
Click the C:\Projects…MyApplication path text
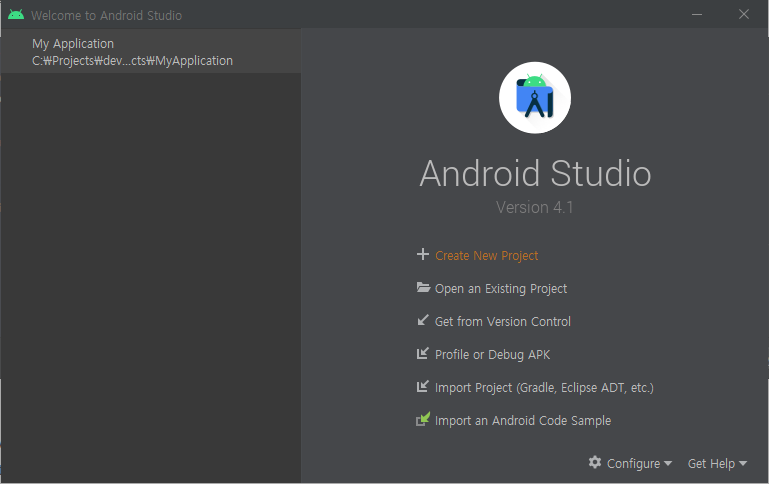coord(132,61)
